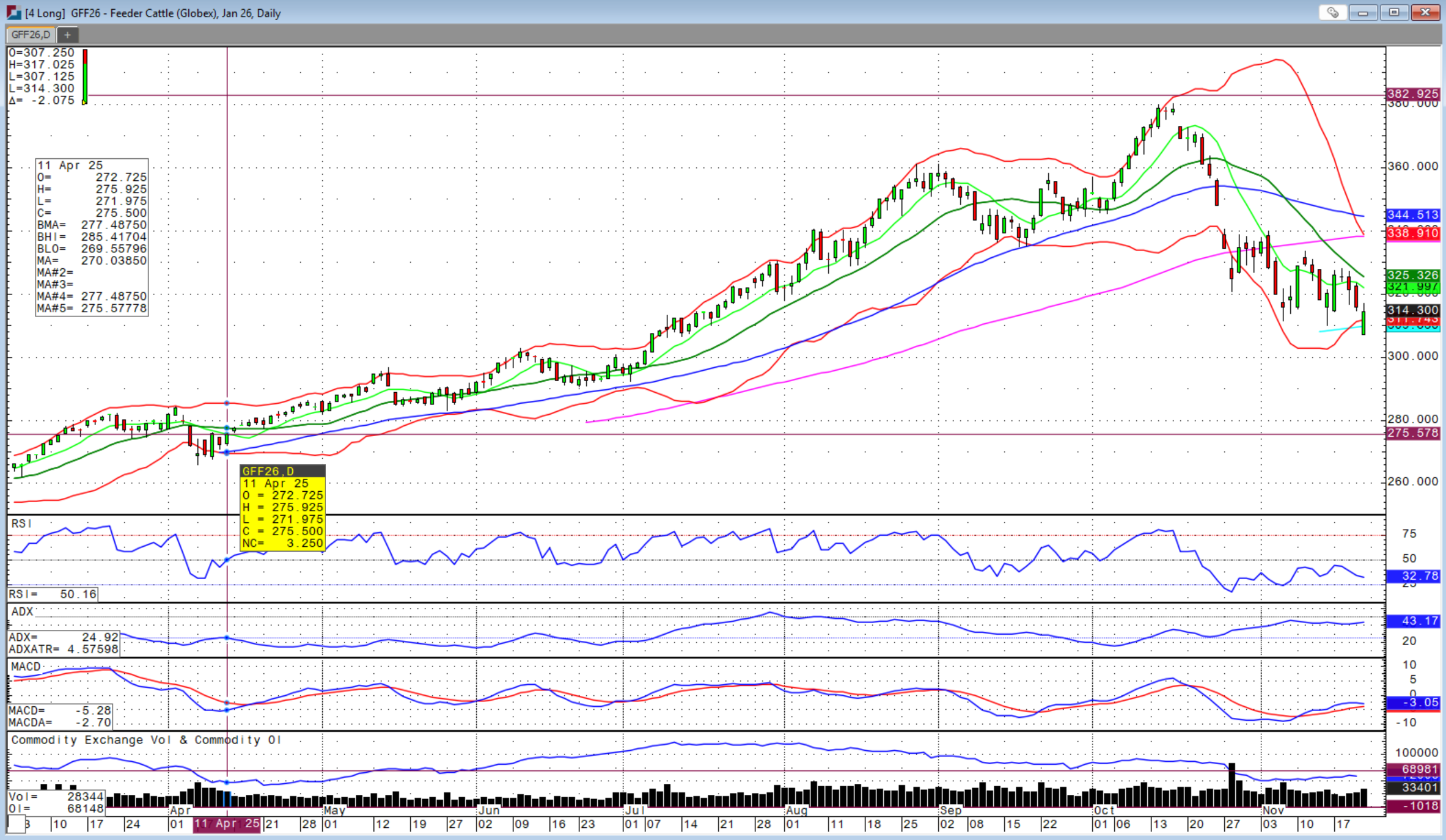The height and width of the screenshot is (840, 1446).
Task: Click the red-green price range bar indicator
Action: pos(85,76)
